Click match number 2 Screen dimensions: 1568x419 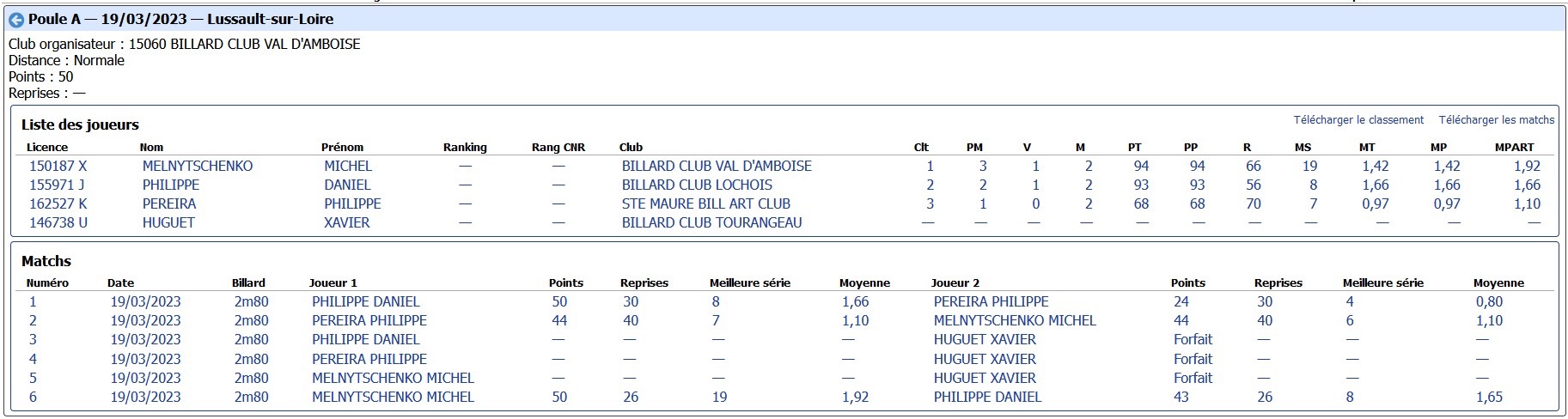coord(33,320)
